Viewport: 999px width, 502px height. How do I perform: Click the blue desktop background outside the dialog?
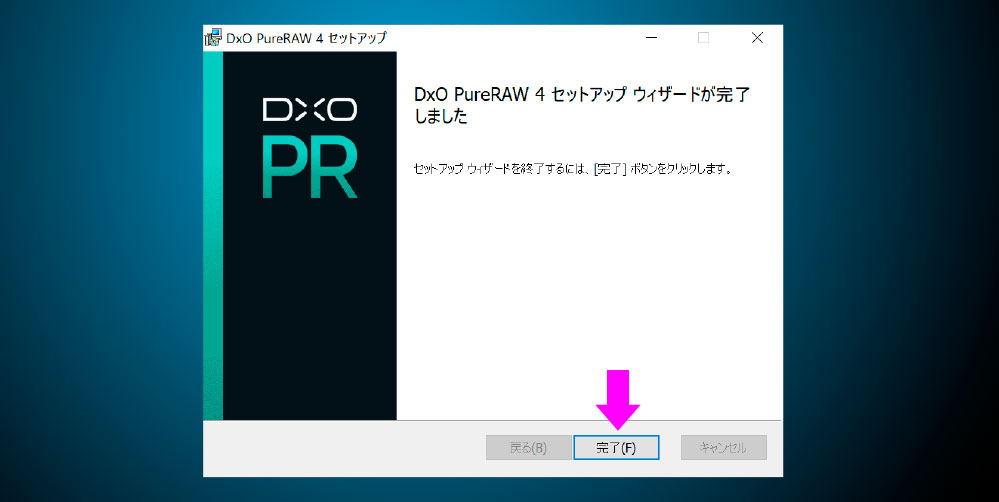coord(100,250)
